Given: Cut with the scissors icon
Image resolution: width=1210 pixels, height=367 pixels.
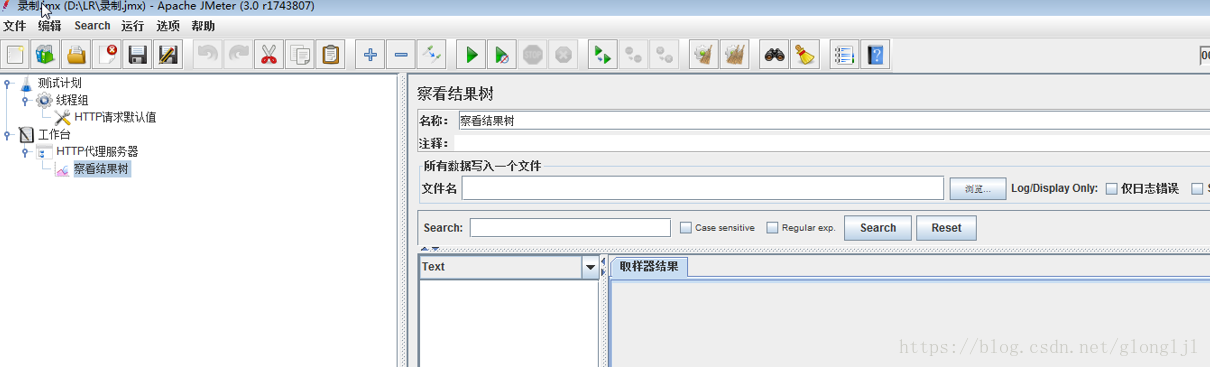Looking at the screenshot, I should [x=269, y=54].
